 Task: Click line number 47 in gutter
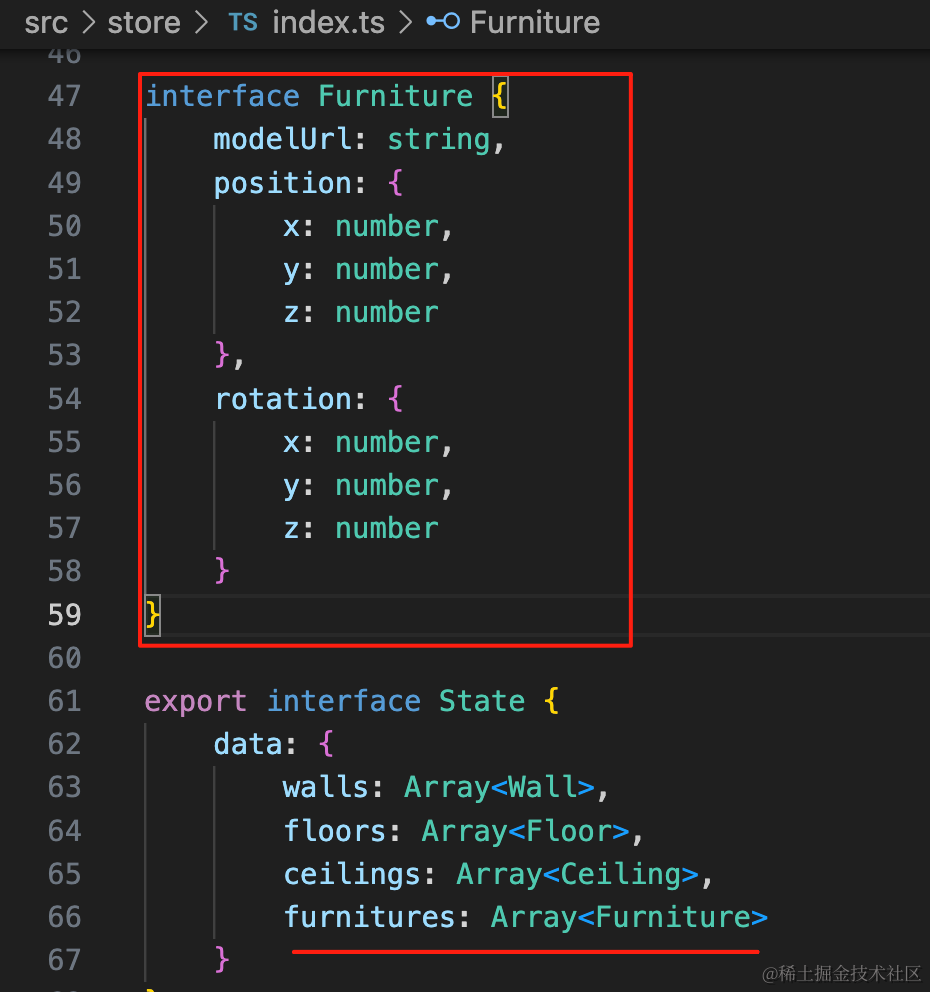(65, 96)
